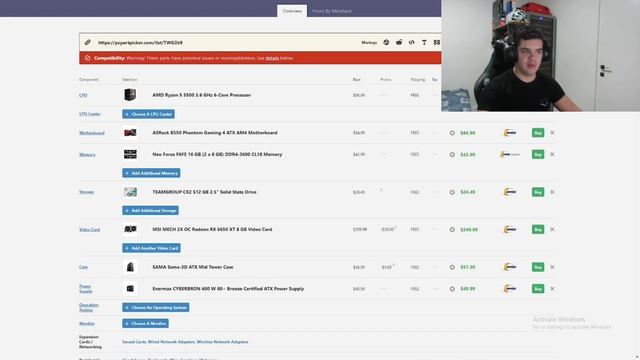Select the HTML code markup icon

[x=411, y=42]
